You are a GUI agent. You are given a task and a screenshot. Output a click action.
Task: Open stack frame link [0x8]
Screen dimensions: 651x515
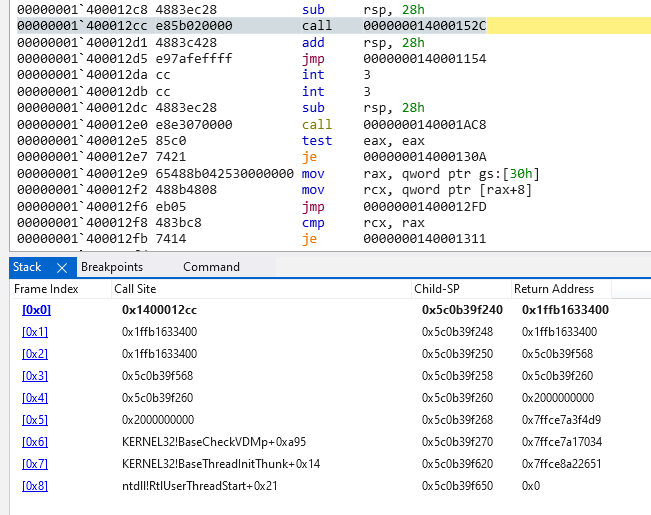tap(35, 486)
